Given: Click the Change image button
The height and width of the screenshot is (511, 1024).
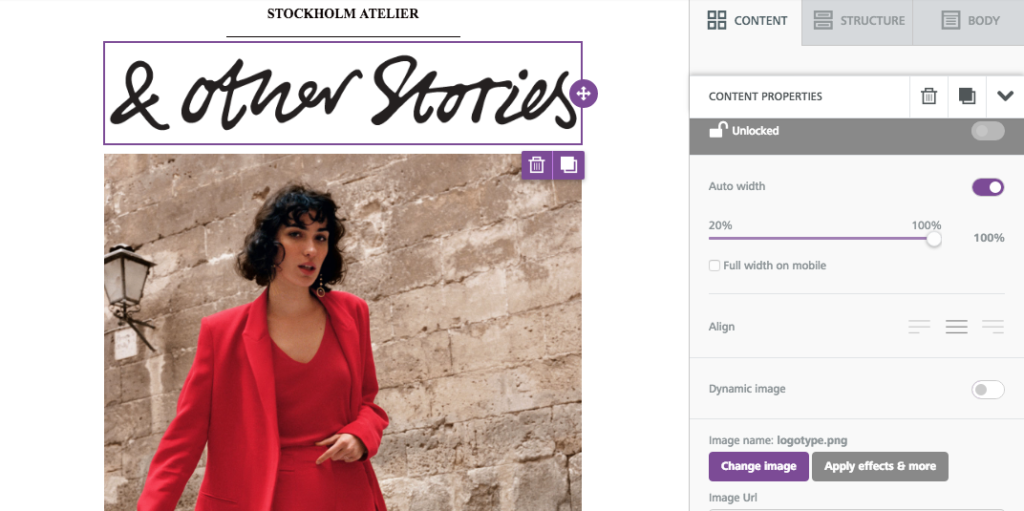Looking at the screenshot, I should (x=758, y=466).
